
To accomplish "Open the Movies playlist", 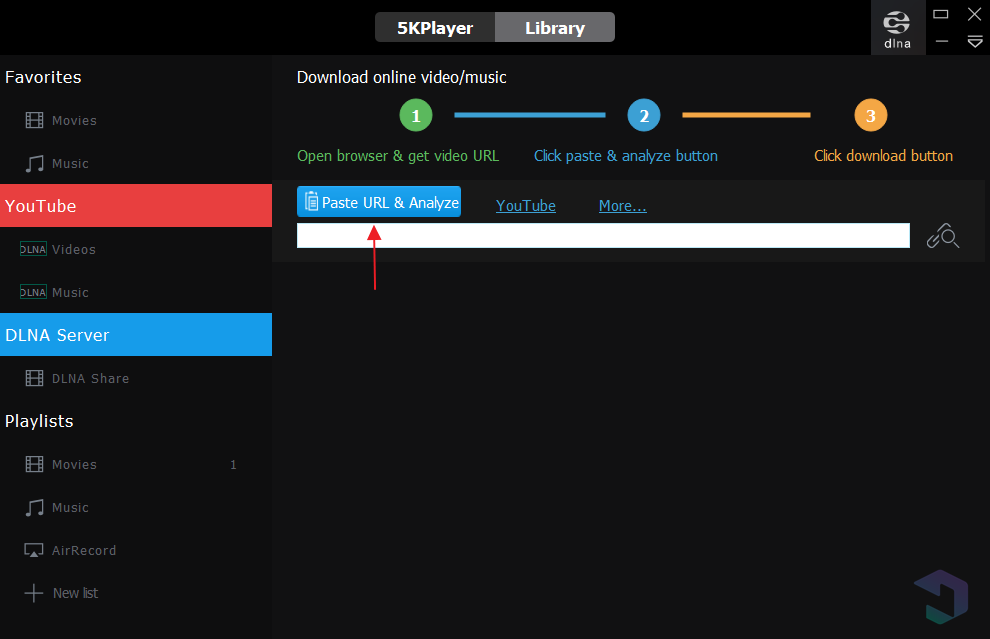I will pyautogui.click(x=74, y=465).
